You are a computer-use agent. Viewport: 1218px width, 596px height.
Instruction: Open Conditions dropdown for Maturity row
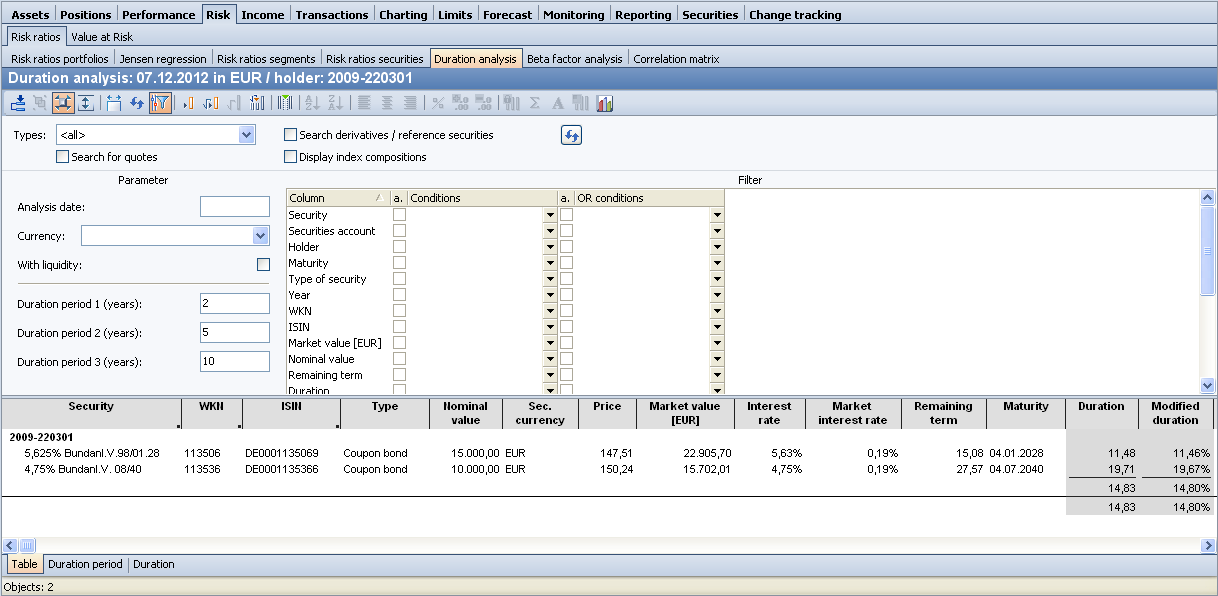[x=549, y=263]
